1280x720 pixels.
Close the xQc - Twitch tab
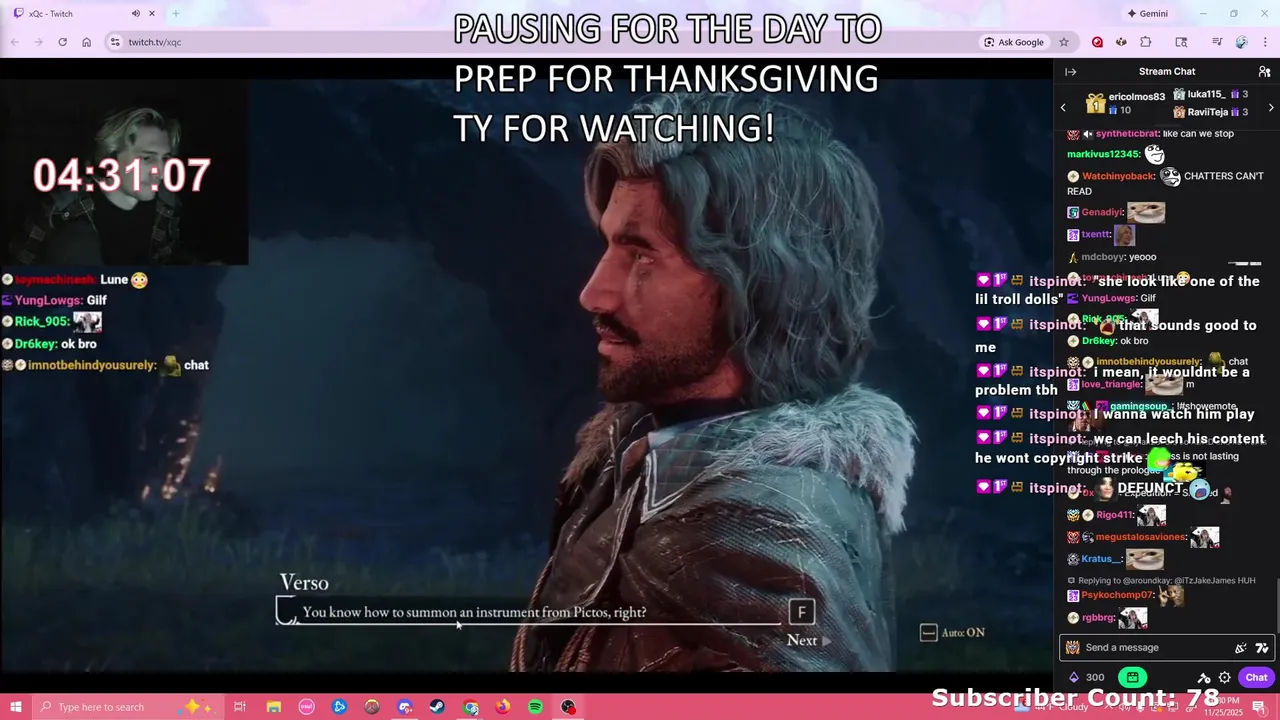[x=152, y=14]
